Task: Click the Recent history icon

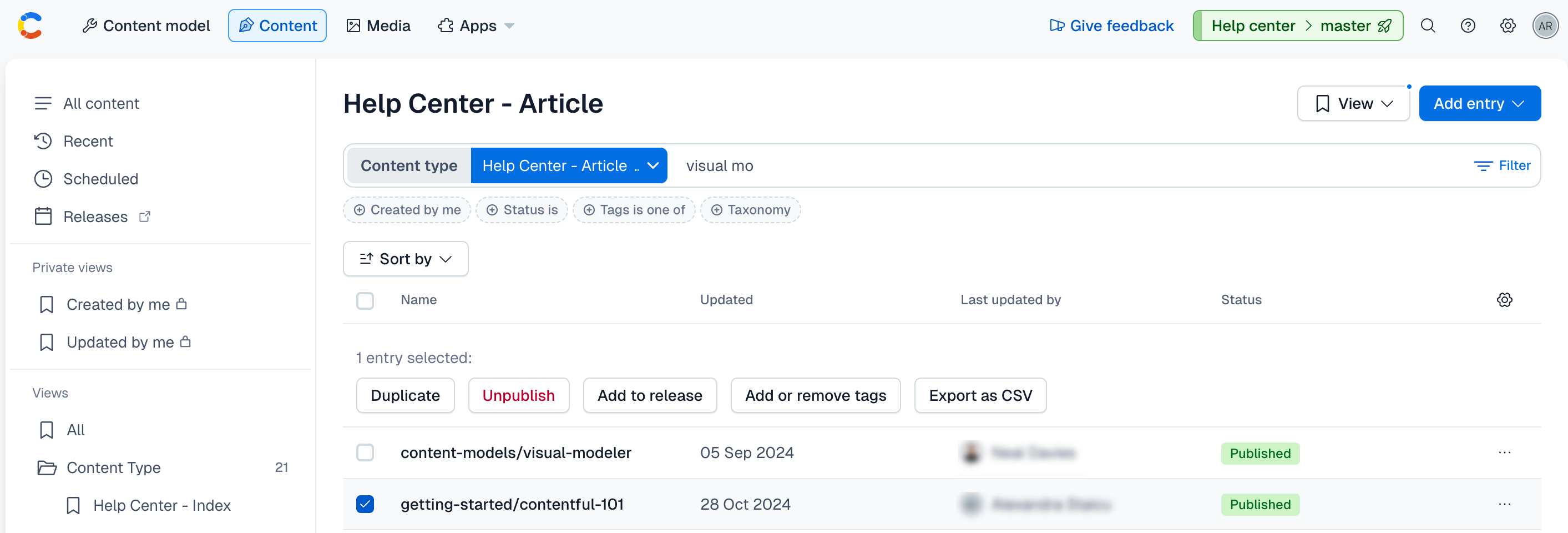Action: tap(43, 142)
